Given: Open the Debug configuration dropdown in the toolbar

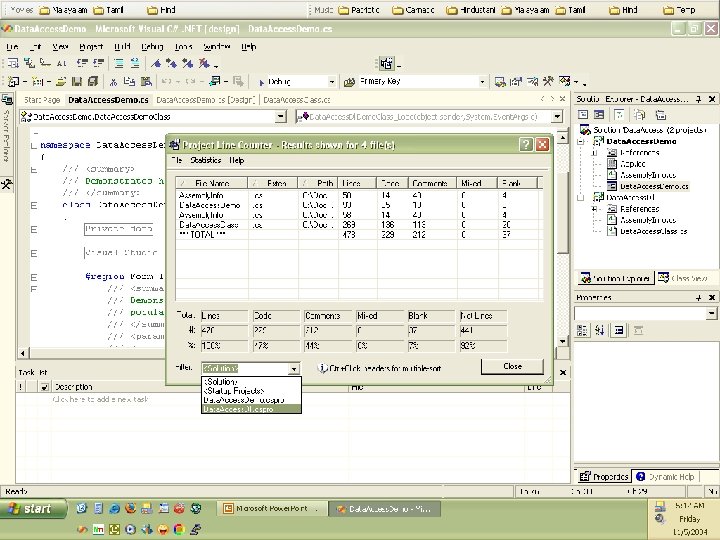Looking at the screenshot, I should tap(331, 81).
